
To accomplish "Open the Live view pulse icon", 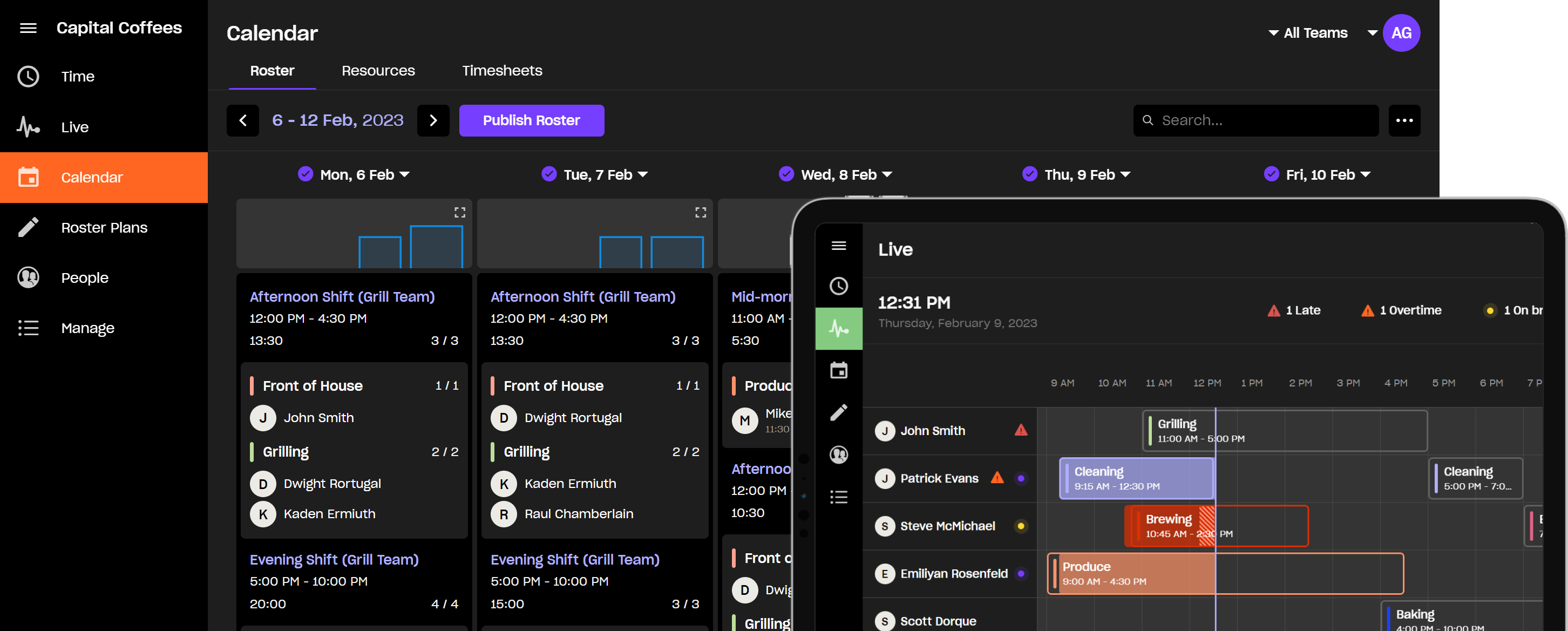I will [x=28, y=127].
